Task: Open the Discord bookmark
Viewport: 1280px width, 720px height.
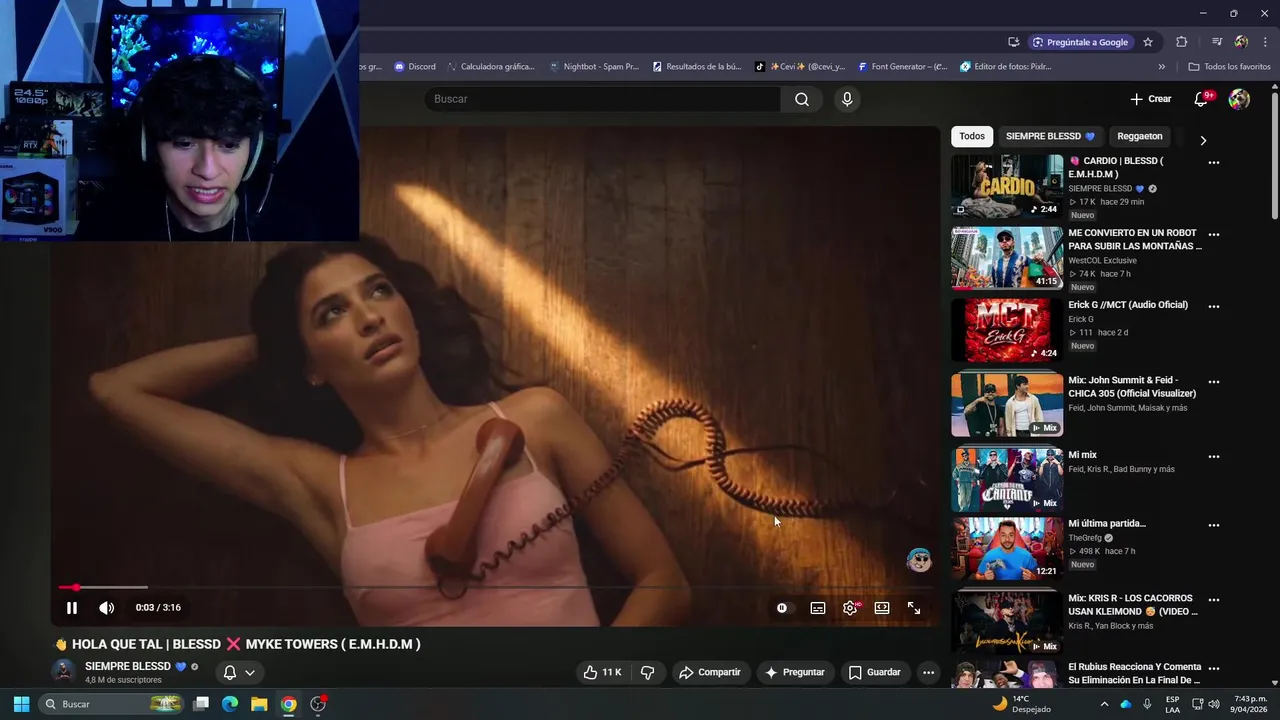Action: (x=414, y=67)
